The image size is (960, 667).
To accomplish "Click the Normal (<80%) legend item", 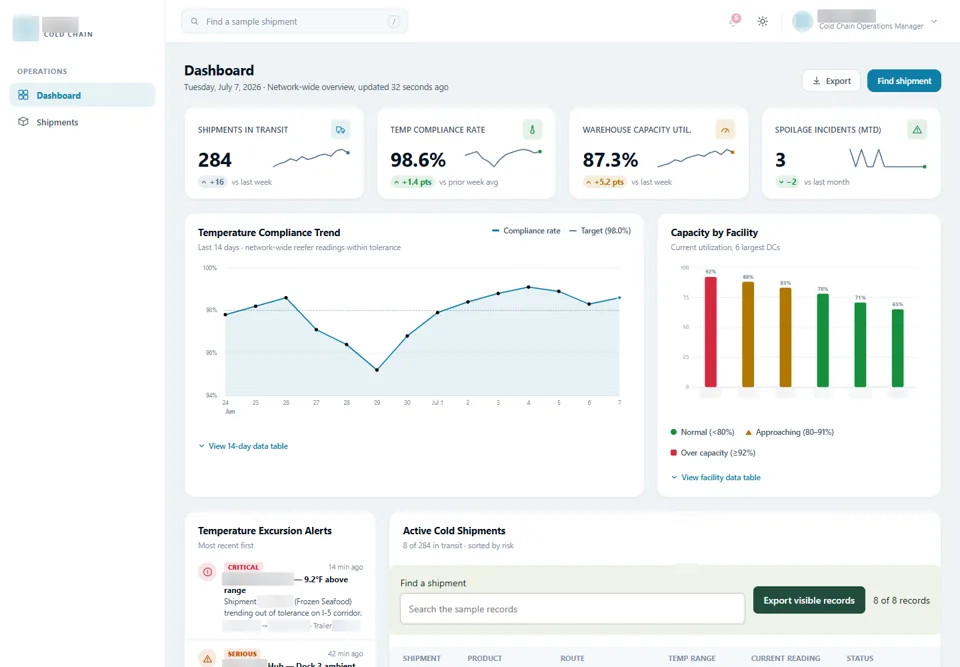I will click(702, 432).
